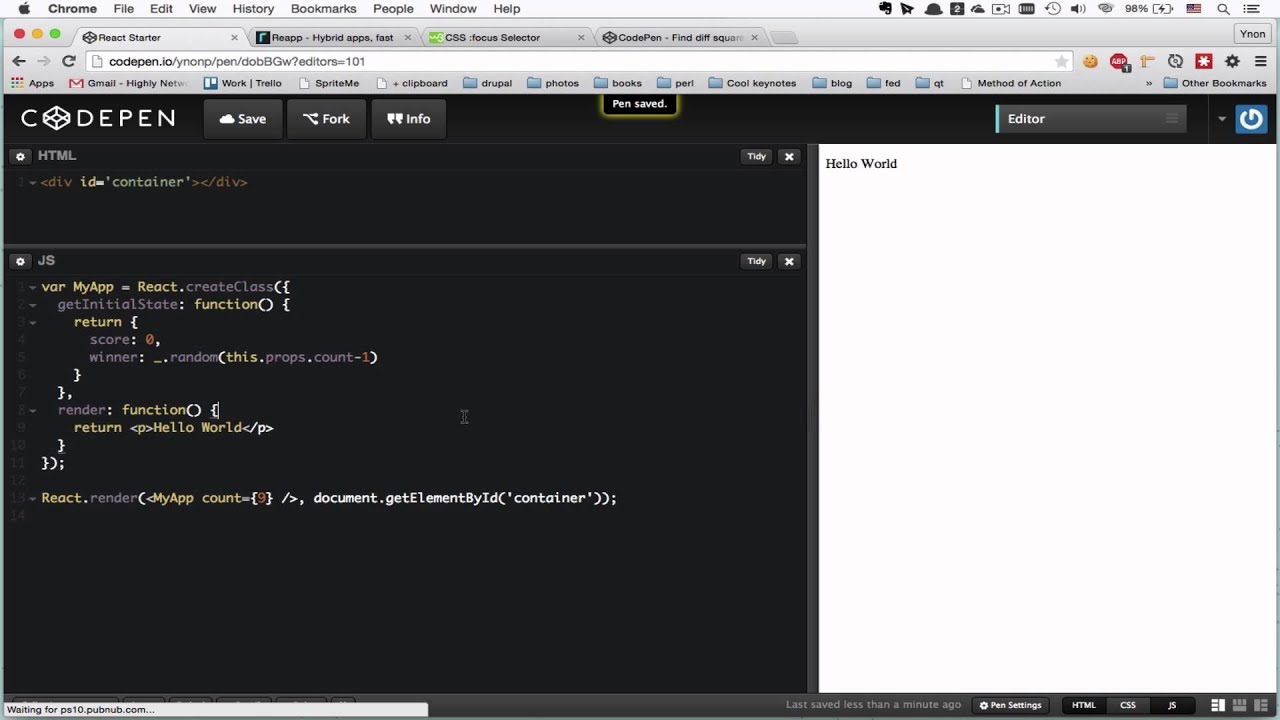The image size is (1280, 720).
Task: Show hidden bookmarks with the chevron
Action: pyautogui.click(x=1148, y=83)
